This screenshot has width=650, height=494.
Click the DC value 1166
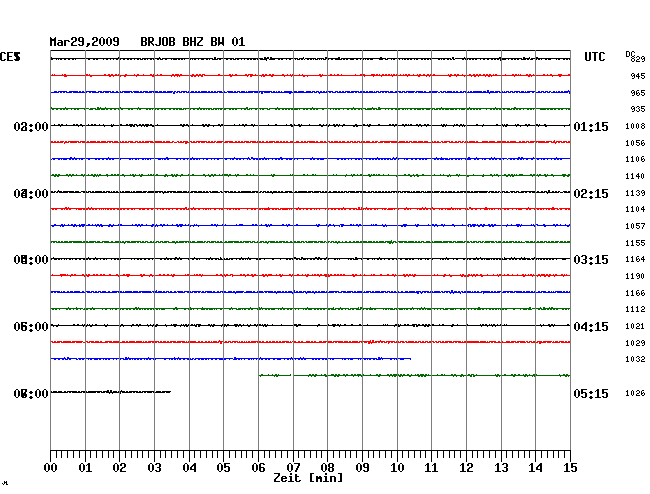click(635, 293)
